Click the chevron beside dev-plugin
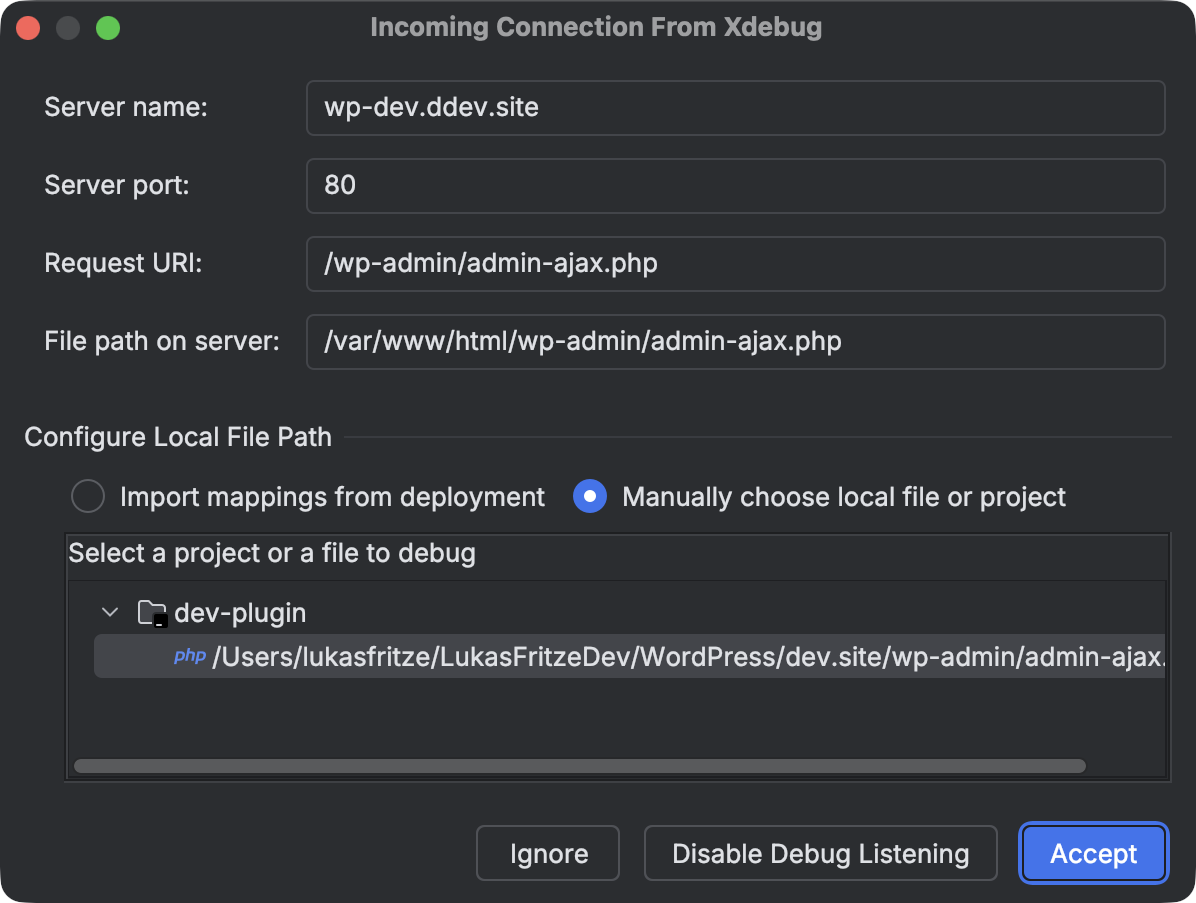This screenshot has height=903, width=1196. click(x=110, y=612)
